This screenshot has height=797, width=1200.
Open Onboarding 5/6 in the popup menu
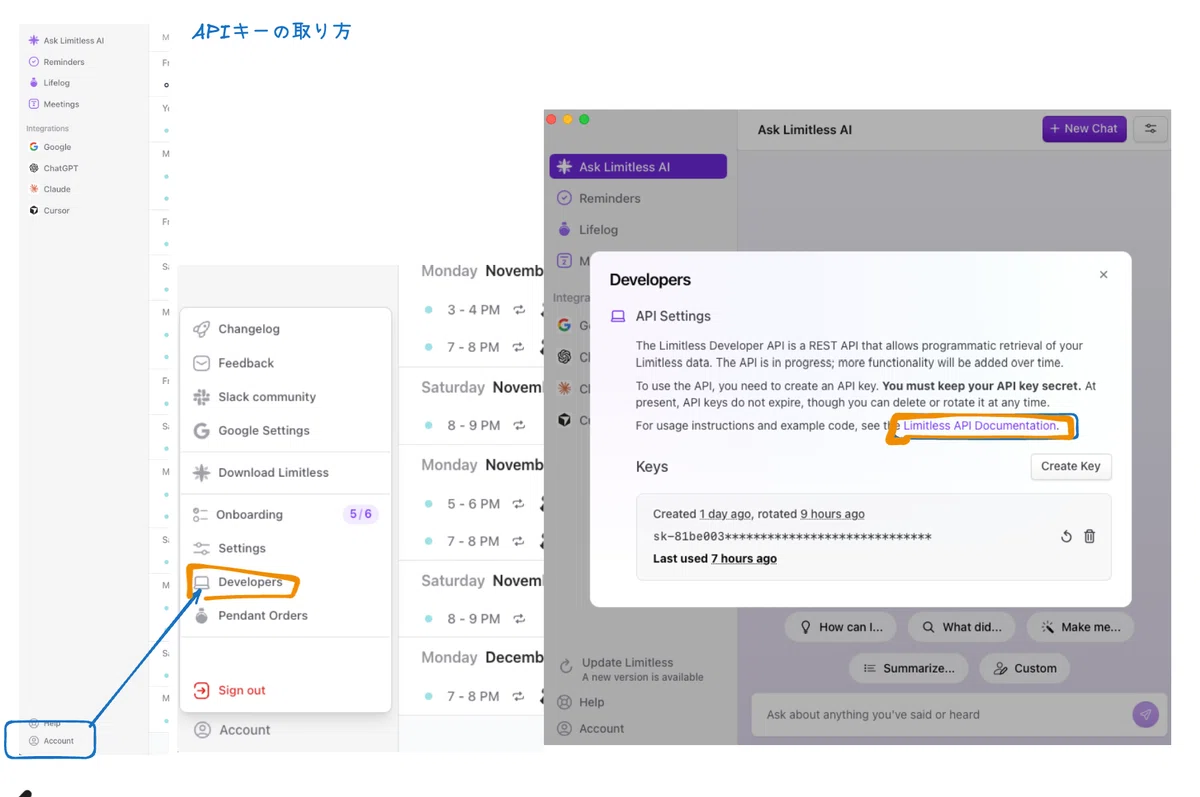[x=285, y=515]
